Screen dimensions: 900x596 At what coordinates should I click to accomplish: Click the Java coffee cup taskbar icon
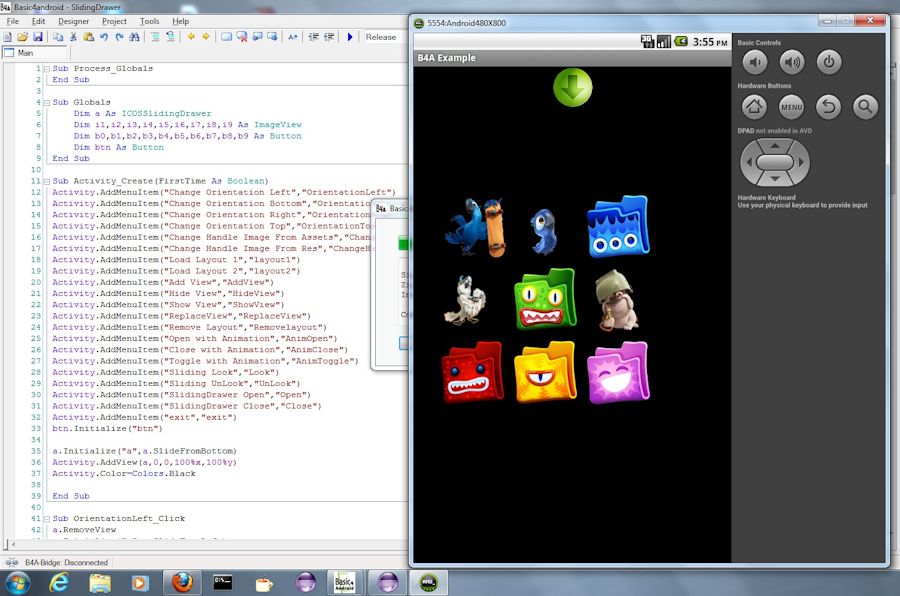(x=263, y=583)
